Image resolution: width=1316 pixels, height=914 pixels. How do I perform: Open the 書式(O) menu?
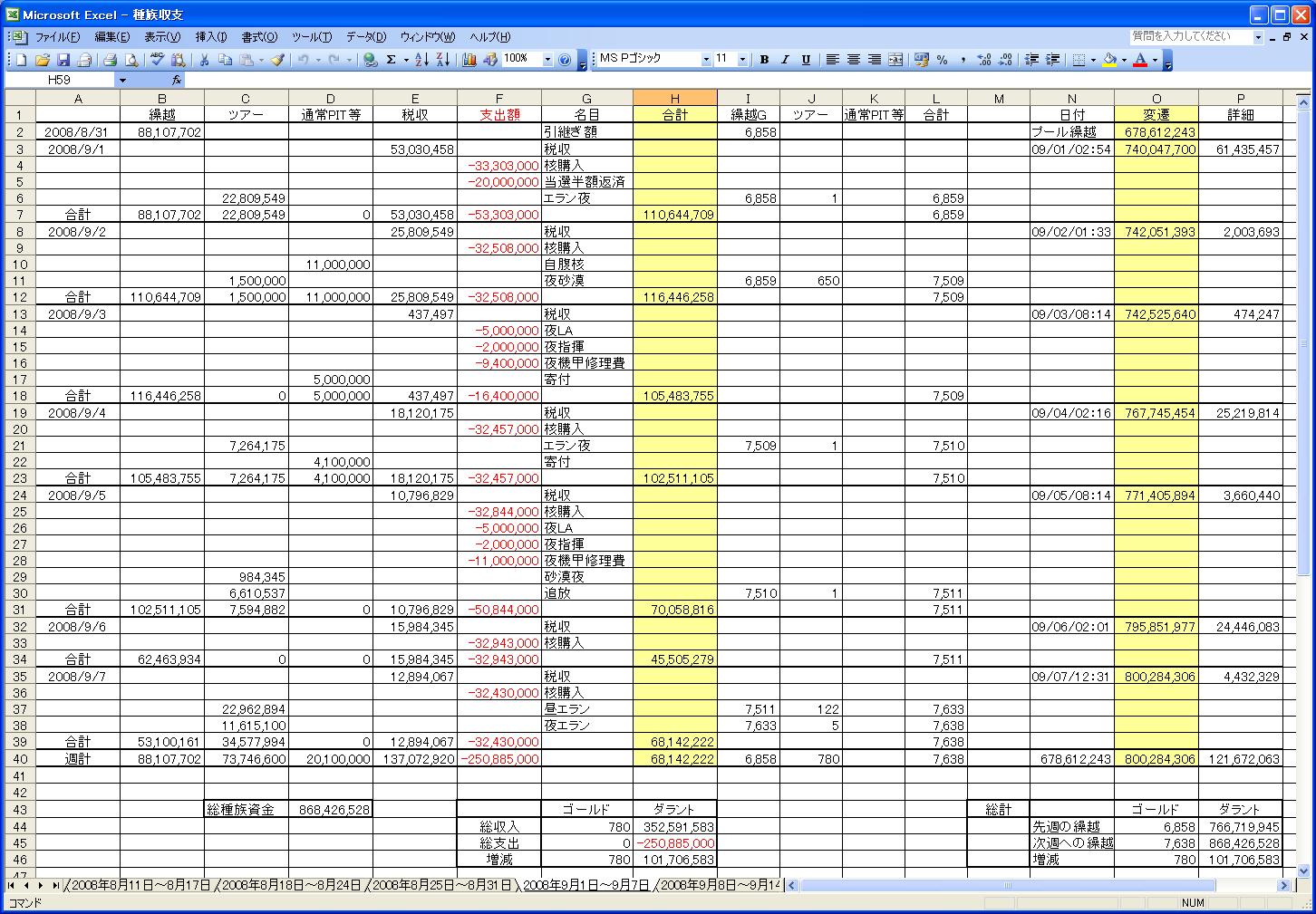coord(259,37)
